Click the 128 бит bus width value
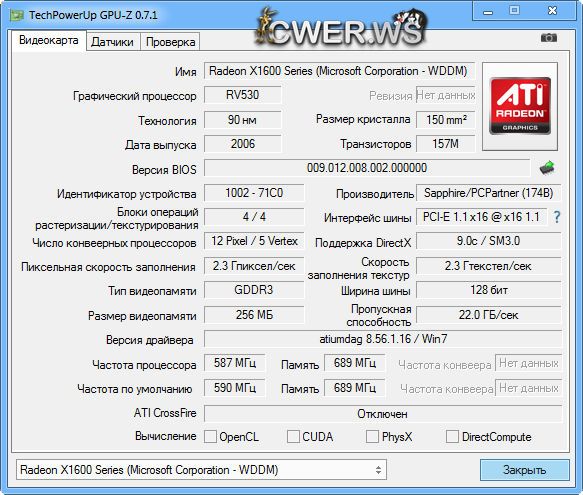Image resolution: width=583 pixels, height=495 pixels. coord(489,290)
